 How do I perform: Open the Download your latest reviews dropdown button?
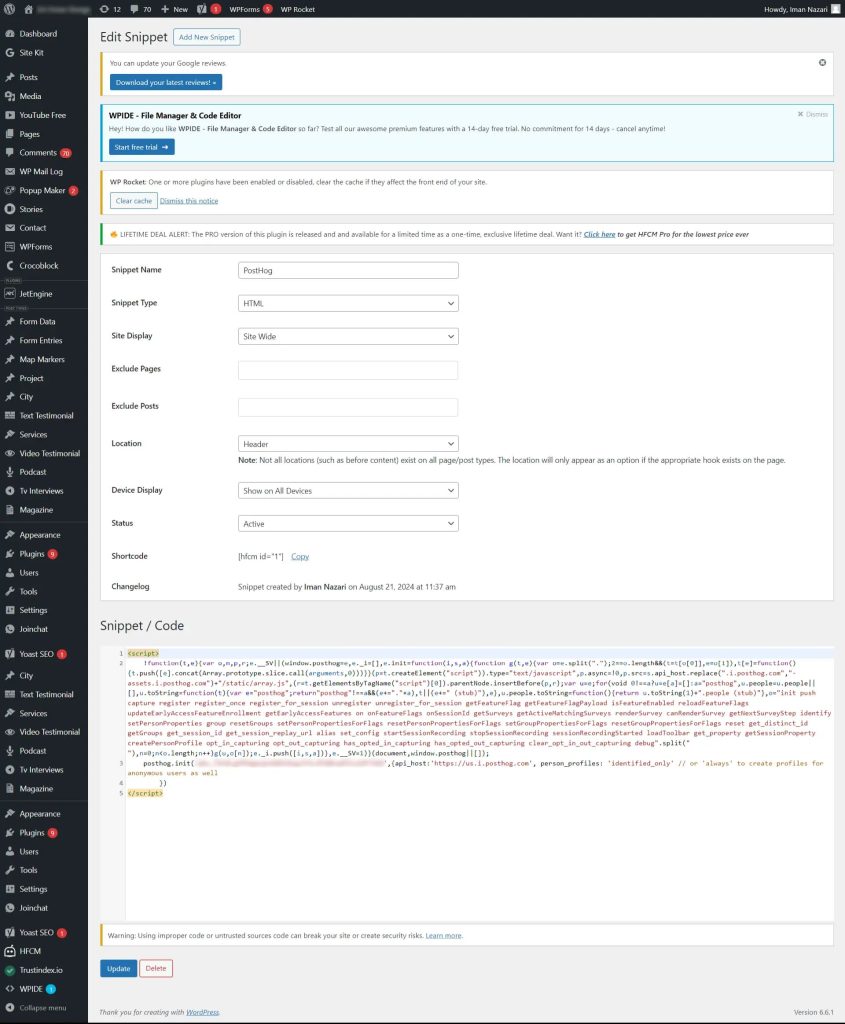point(166,82)
